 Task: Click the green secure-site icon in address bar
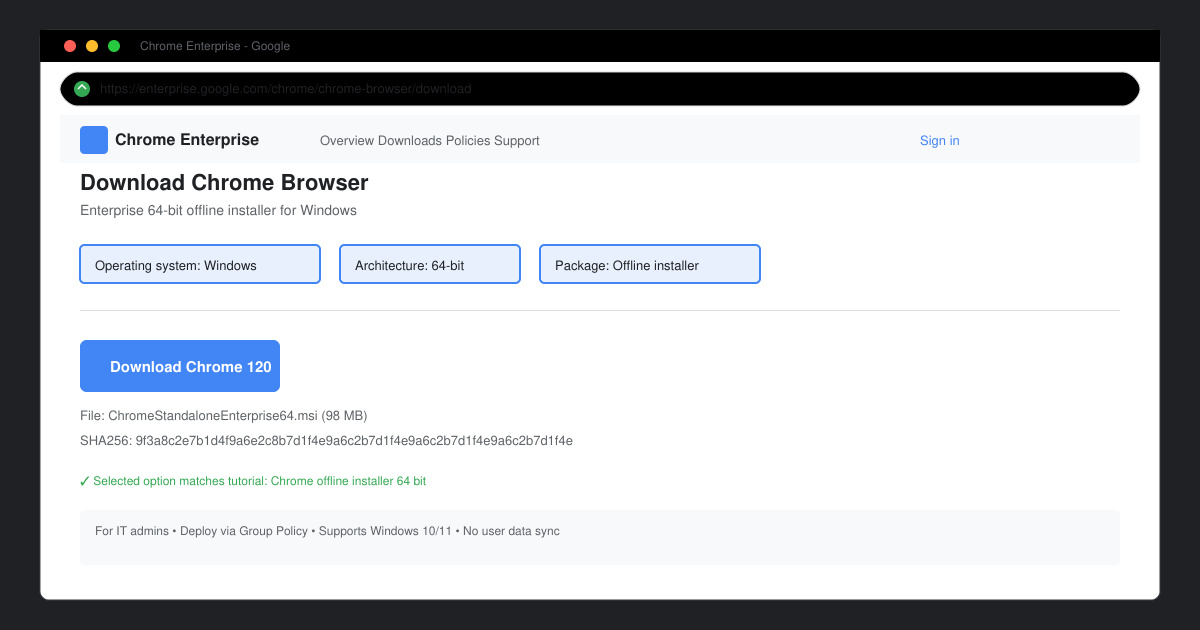point(82,89)
